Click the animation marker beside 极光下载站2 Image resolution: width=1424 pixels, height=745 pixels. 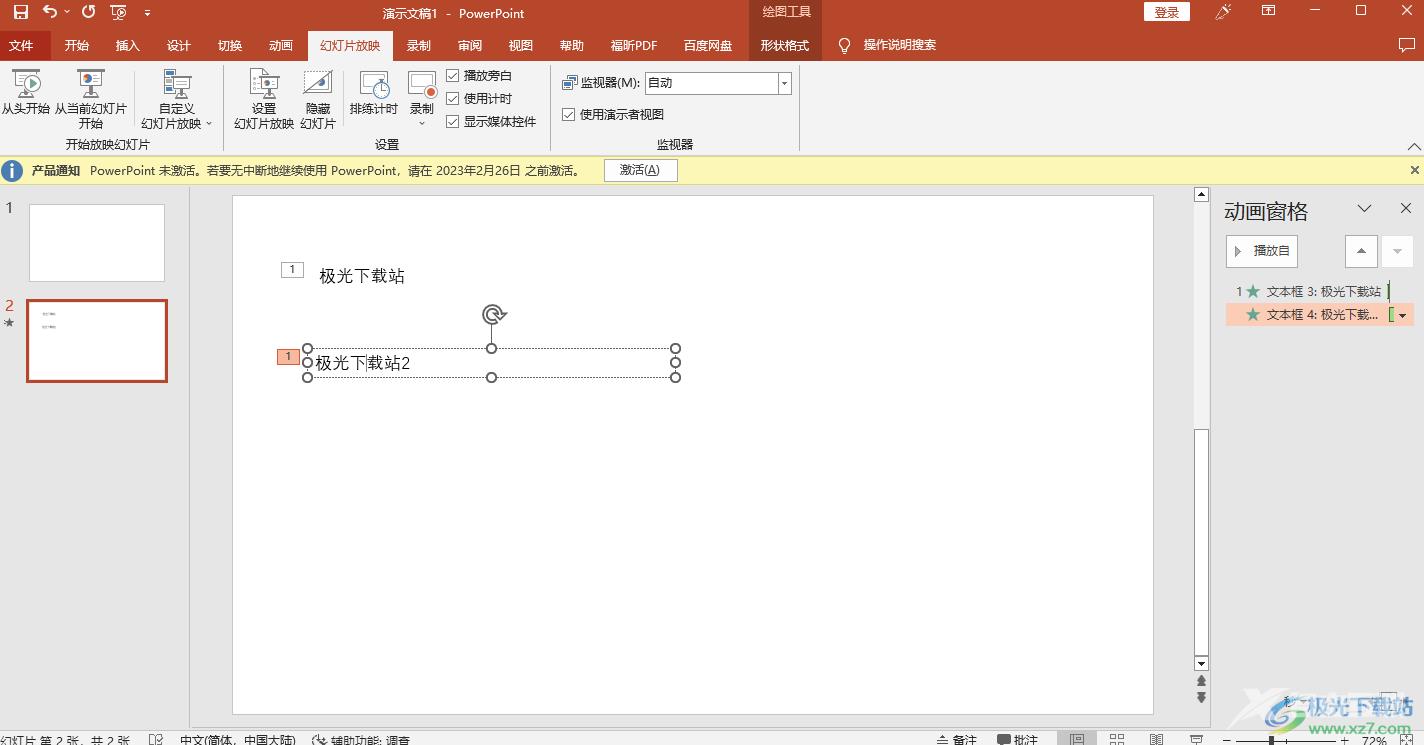coord(288,357)
